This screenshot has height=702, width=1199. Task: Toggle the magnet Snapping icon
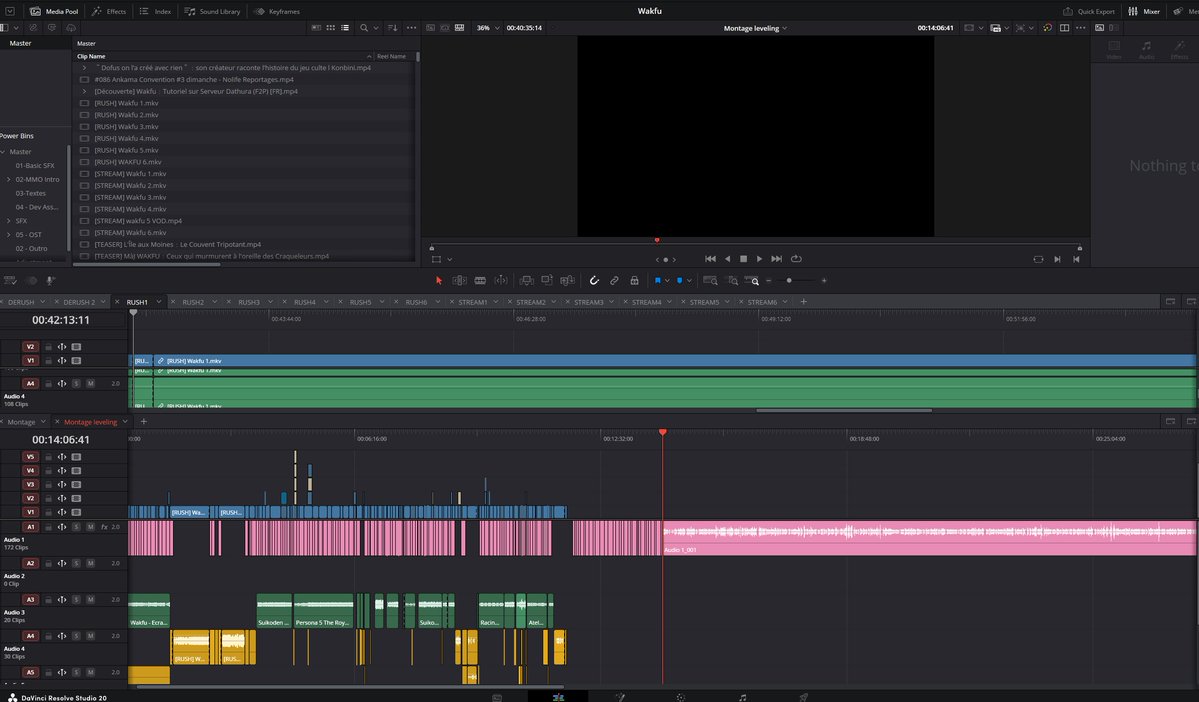(594, 281)
